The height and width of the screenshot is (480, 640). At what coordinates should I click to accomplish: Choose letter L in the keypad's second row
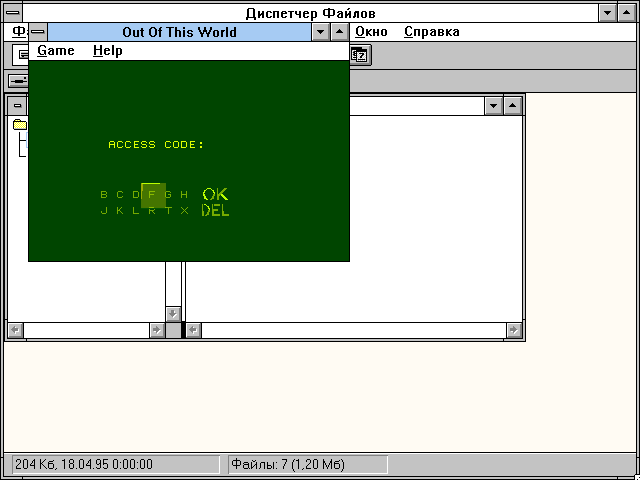pyautogui.click(x=136, y=211)
